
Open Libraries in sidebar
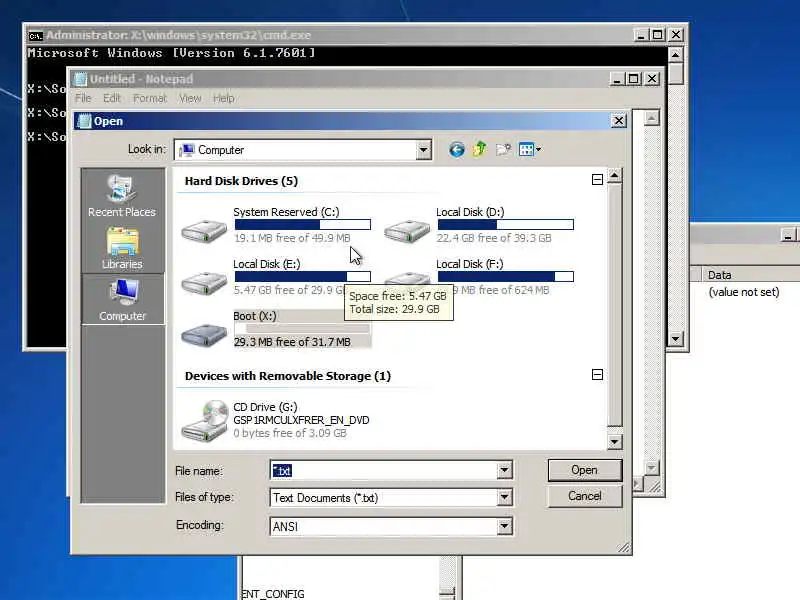pos(122,248)
